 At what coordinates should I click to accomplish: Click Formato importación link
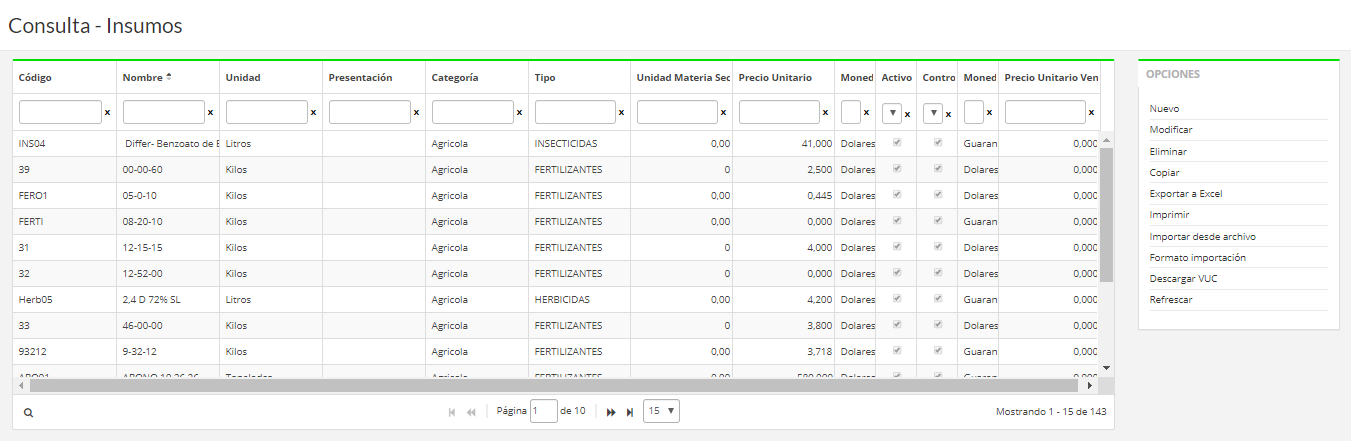click(x=1198, y=258)
